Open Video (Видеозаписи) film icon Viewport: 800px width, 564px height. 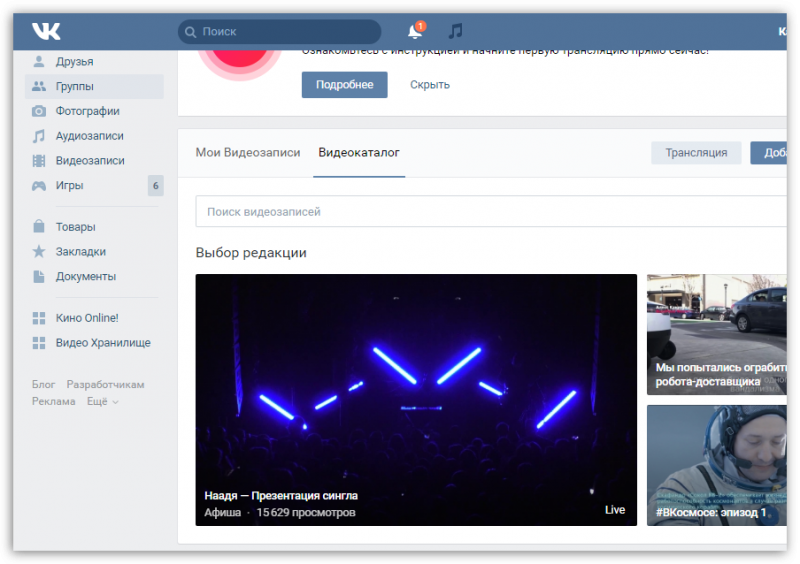point(39,160)
